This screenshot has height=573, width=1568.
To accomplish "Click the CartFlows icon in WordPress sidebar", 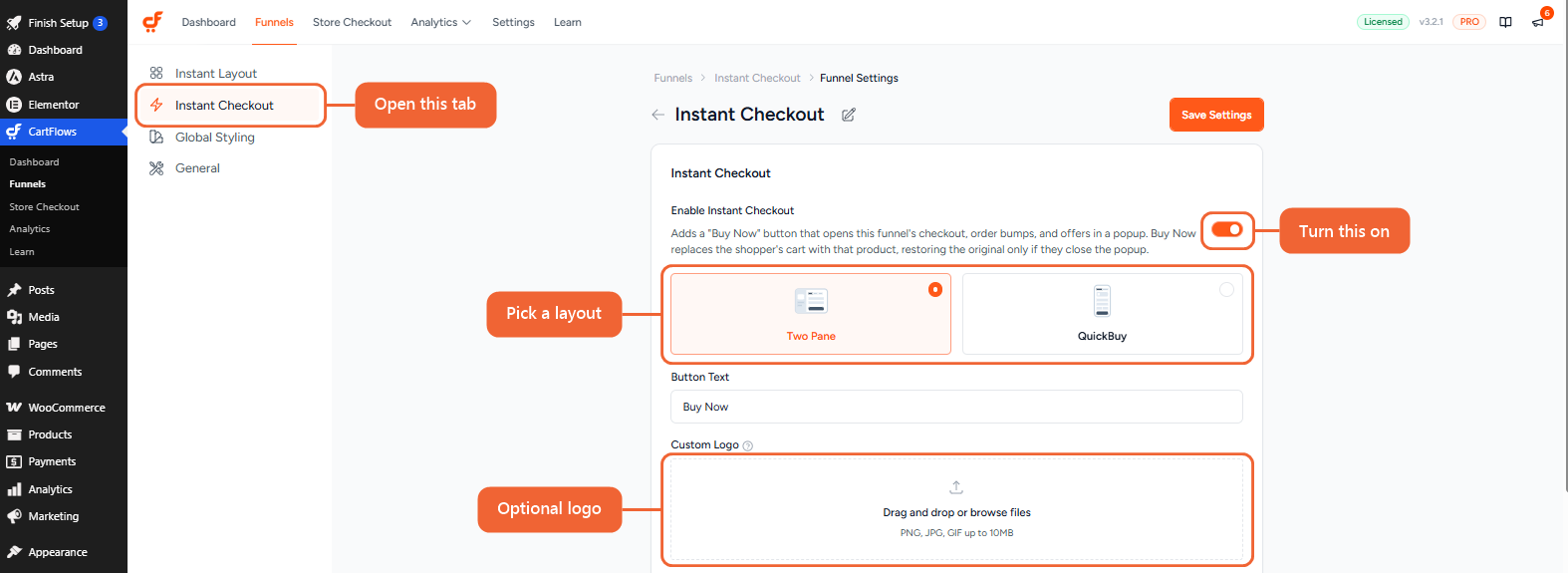I will pos(14,132).
